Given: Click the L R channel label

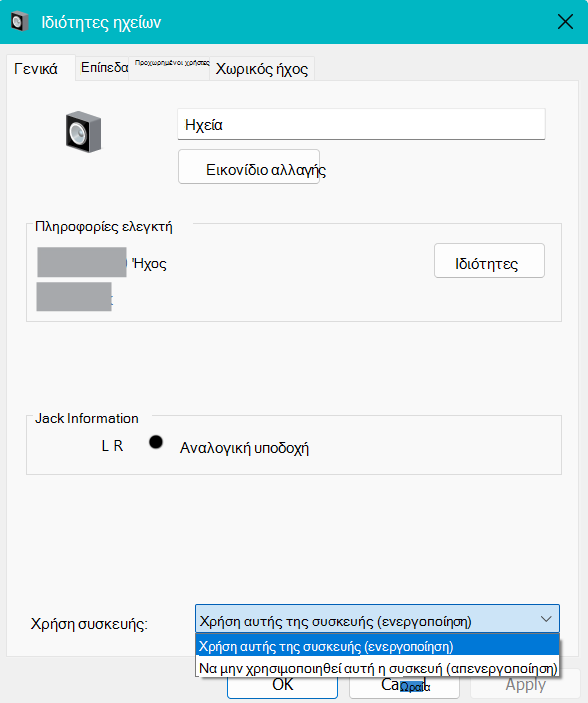Looking at the screenshot, I should click(112, 446).
